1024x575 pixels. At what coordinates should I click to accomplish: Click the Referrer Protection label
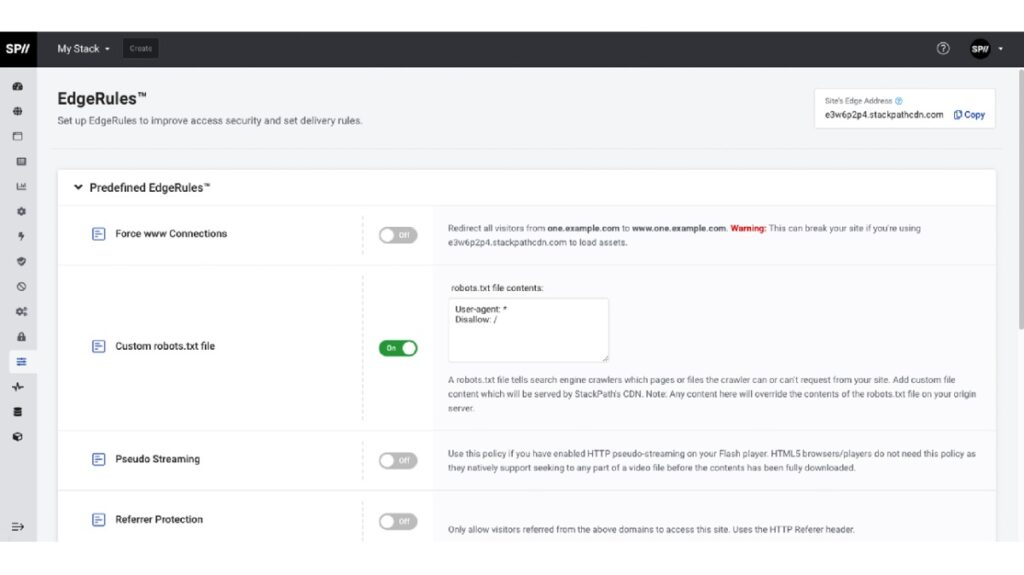(159, 519)
